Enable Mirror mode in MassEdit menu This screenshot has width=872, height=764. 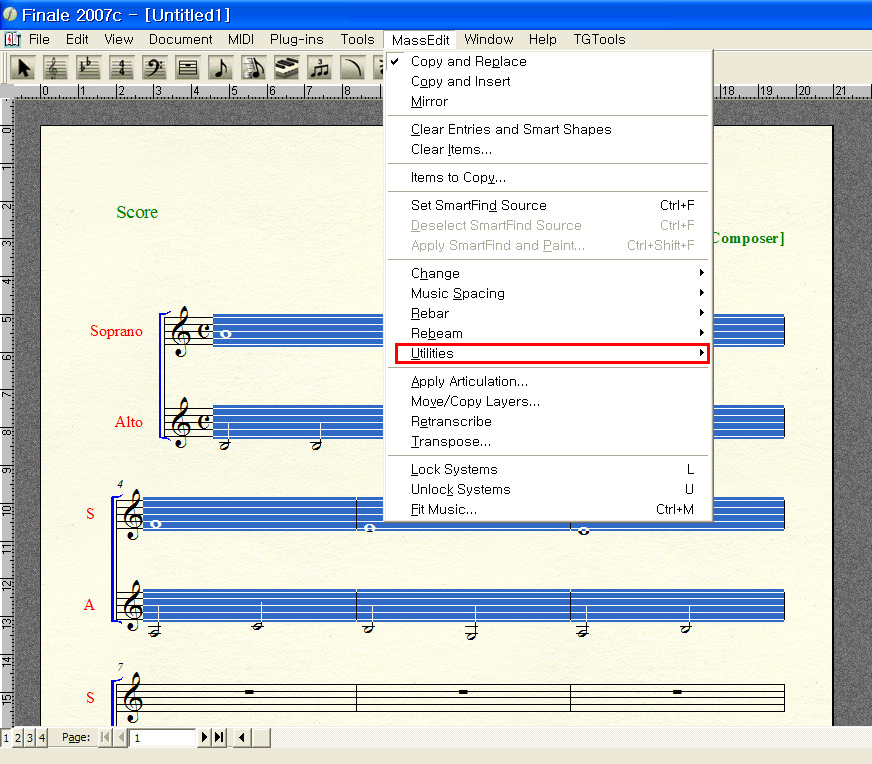point(429,101)
